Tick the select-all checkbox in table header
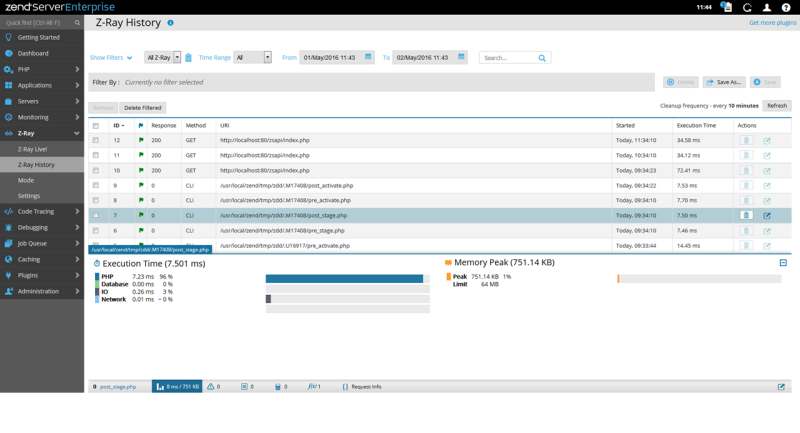This screenshot has height=433, width=800. tap(95, 126)
